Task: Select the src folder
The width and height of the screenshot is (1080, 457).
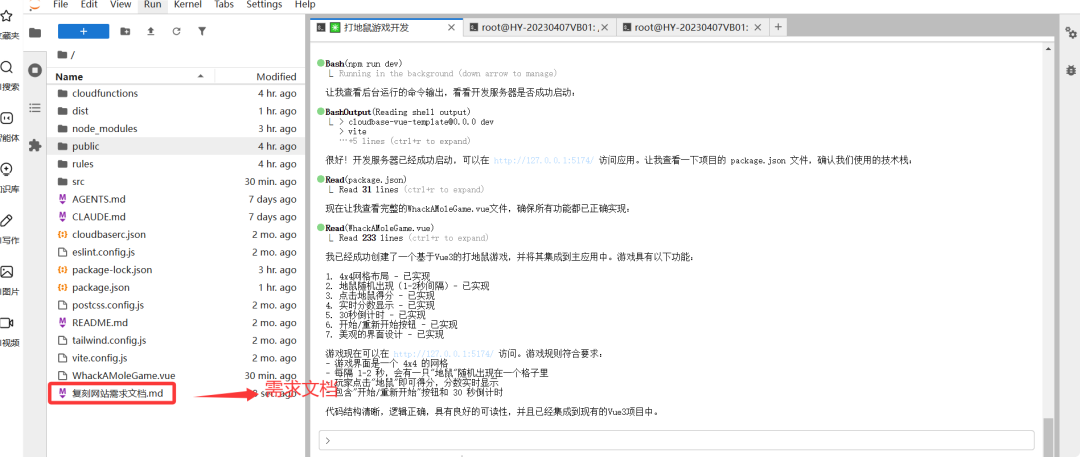Action: point(176,181)
